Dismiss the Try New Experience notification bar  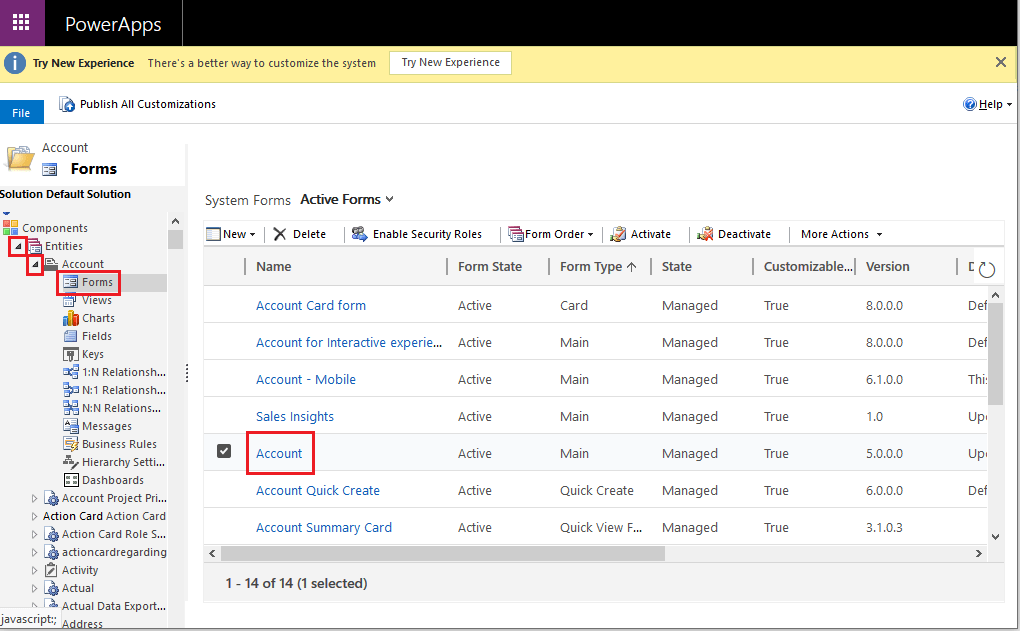point(1000,62)
